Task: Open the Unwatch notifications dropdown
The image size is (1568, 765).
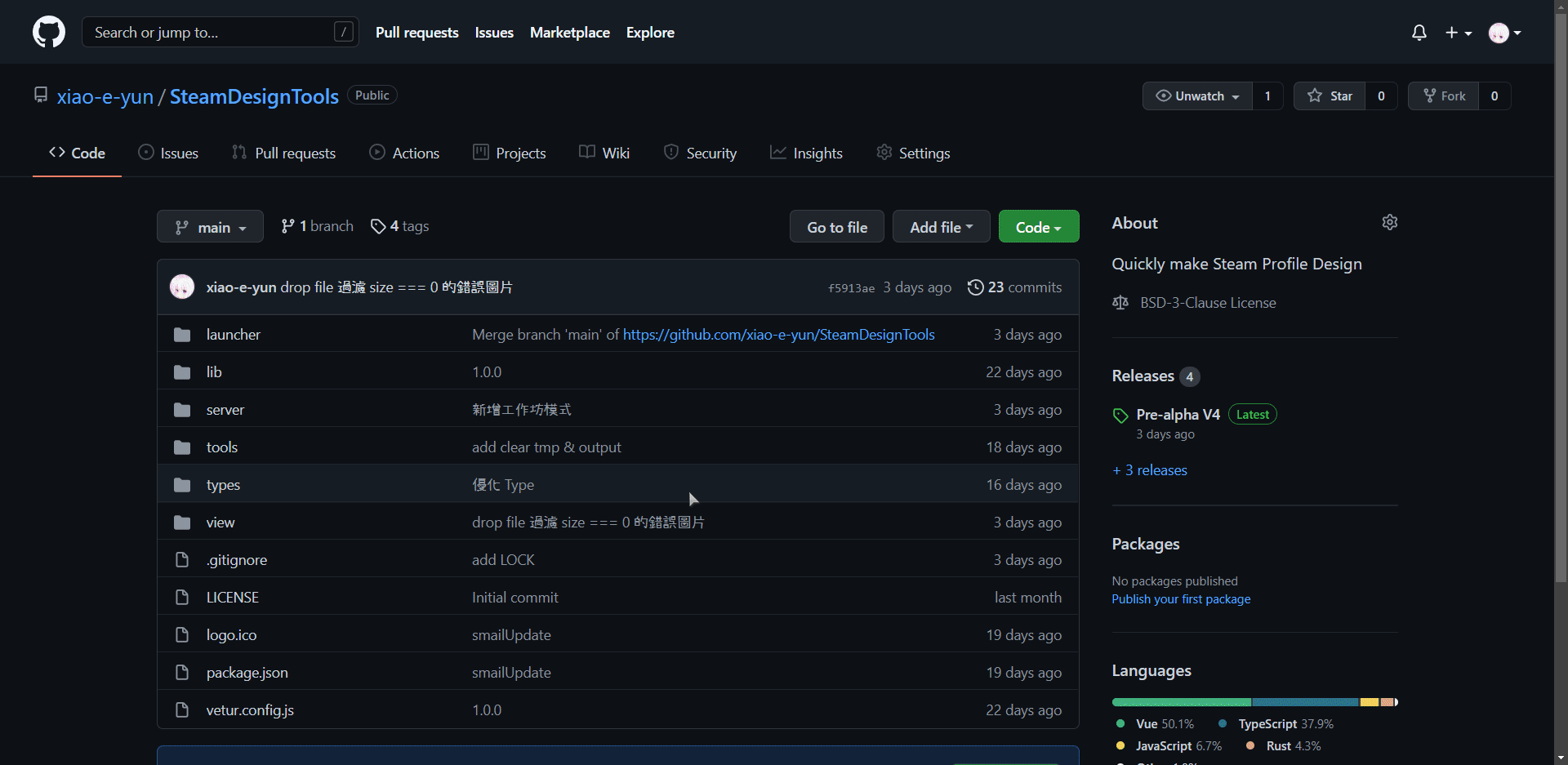Action: click(1198, 96)
